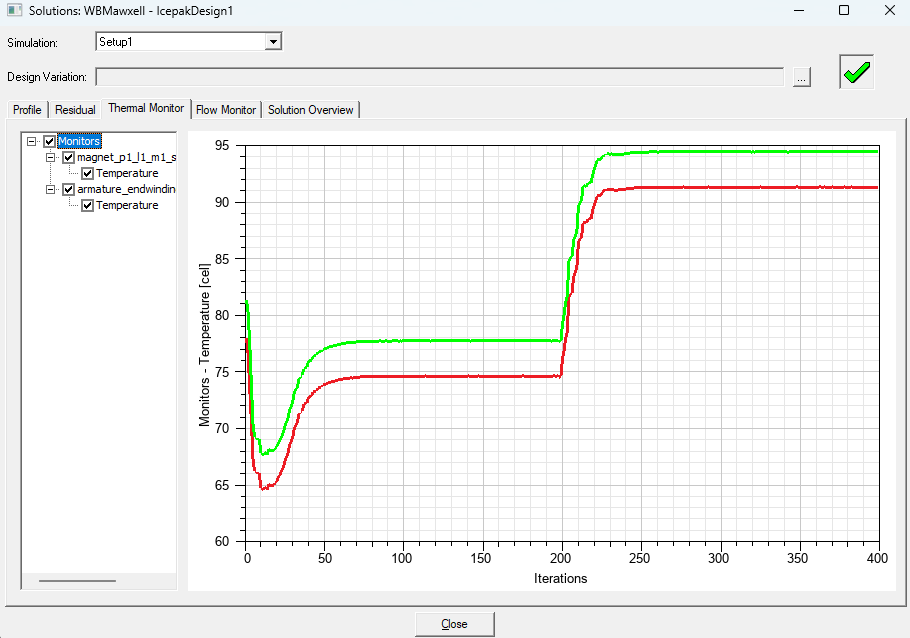Switch to the Profile tab
Screen dimensions: 910x638
27,110
